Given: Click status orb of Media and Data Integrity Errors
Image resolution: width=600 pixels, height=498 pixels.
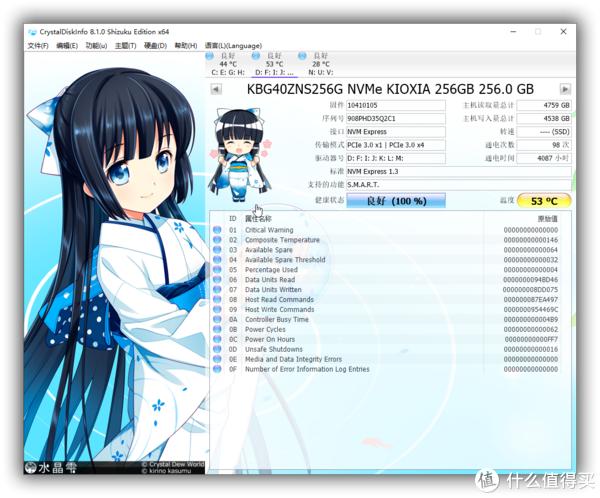Looking at the screenshot, I should [217, 359].
